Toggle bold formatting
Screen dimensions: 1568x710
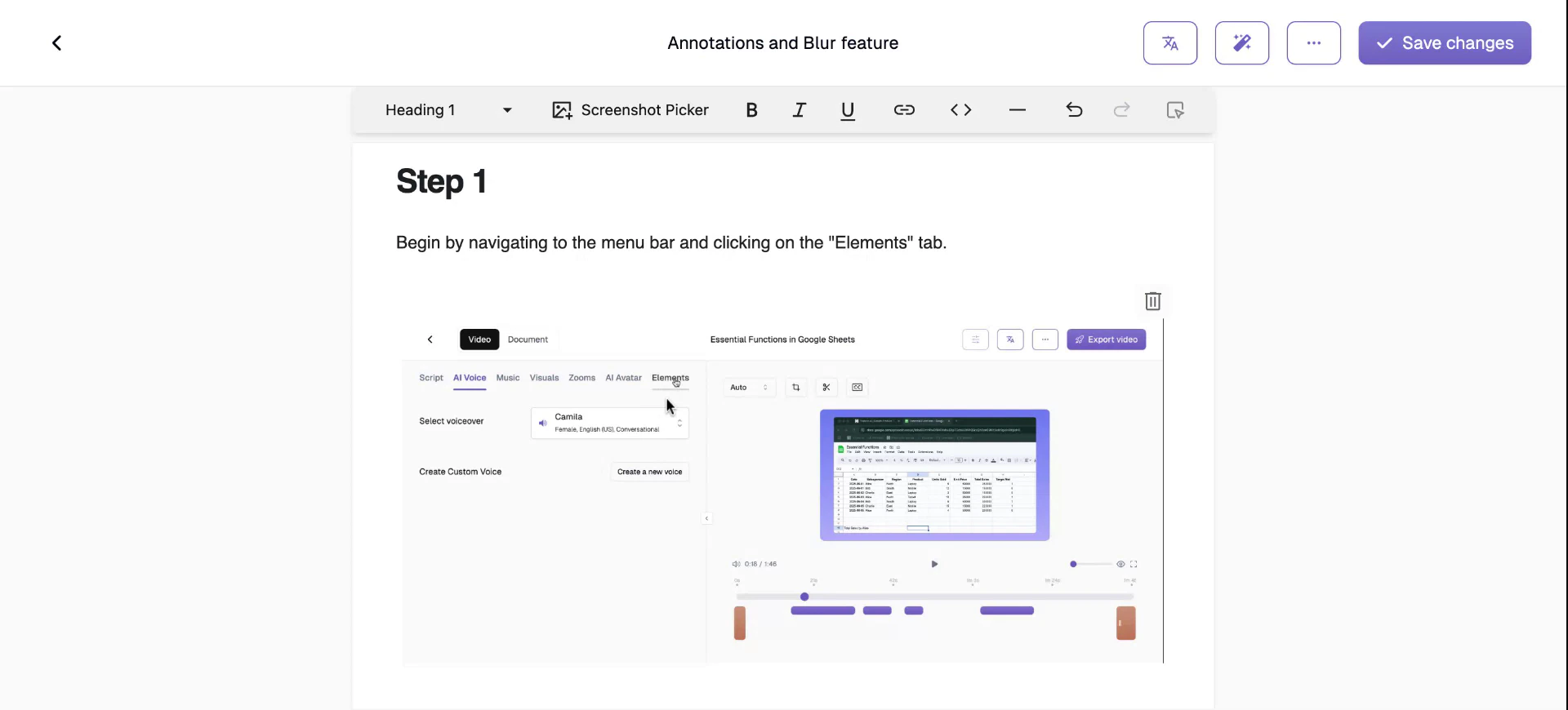[x=752, y=110]
